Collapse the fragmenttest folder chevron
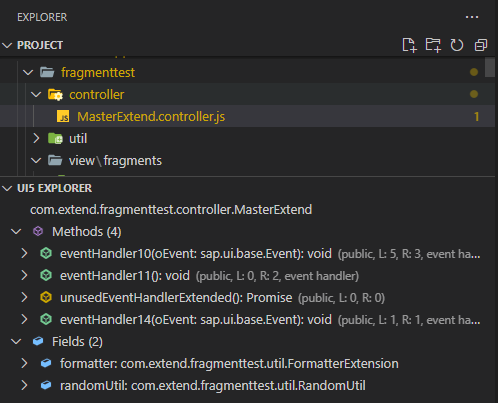The width and height of the screenshot is (498, 403). 28,72
